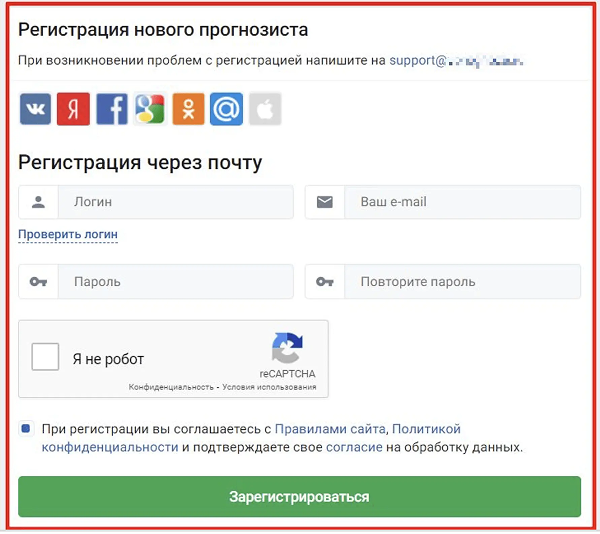Toggle the site rules agreement checkbox

tap(26, 428)
